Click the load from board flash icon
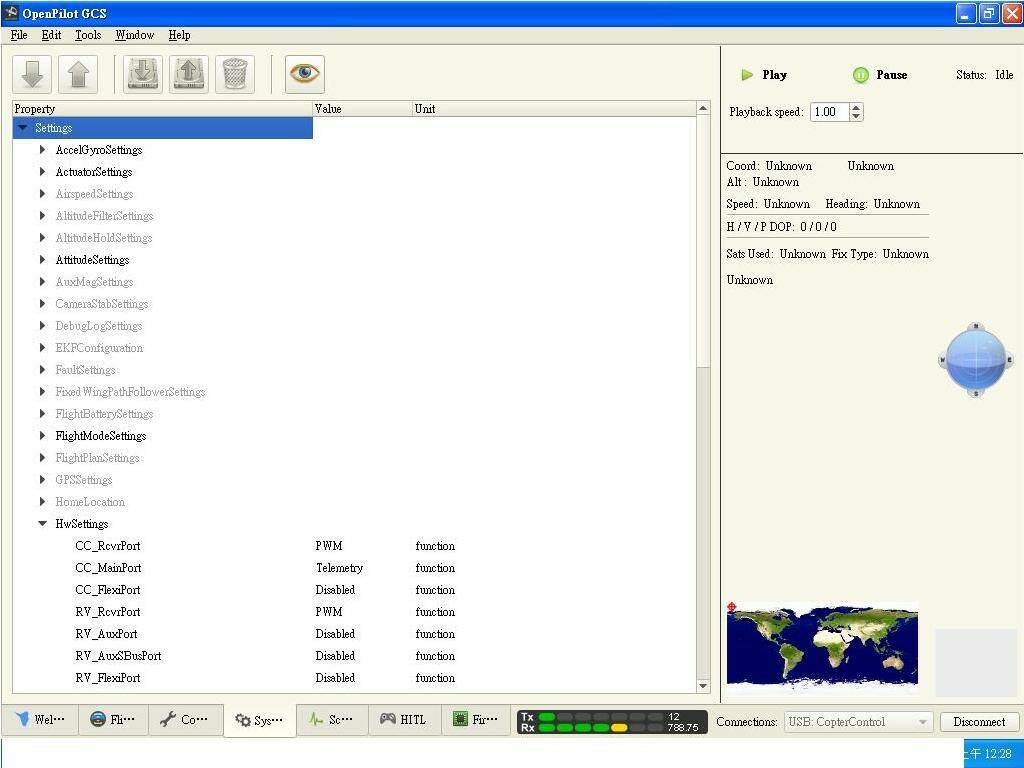The image size is (1024, 768). click(x=143, y=74)
